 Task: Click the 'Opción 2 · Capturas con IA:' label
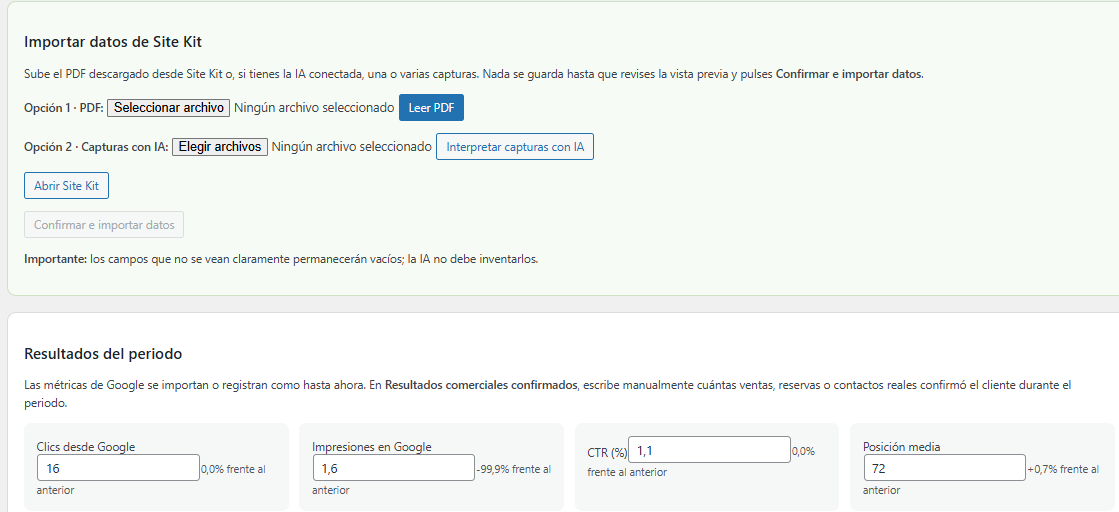(x=96, y=146)
